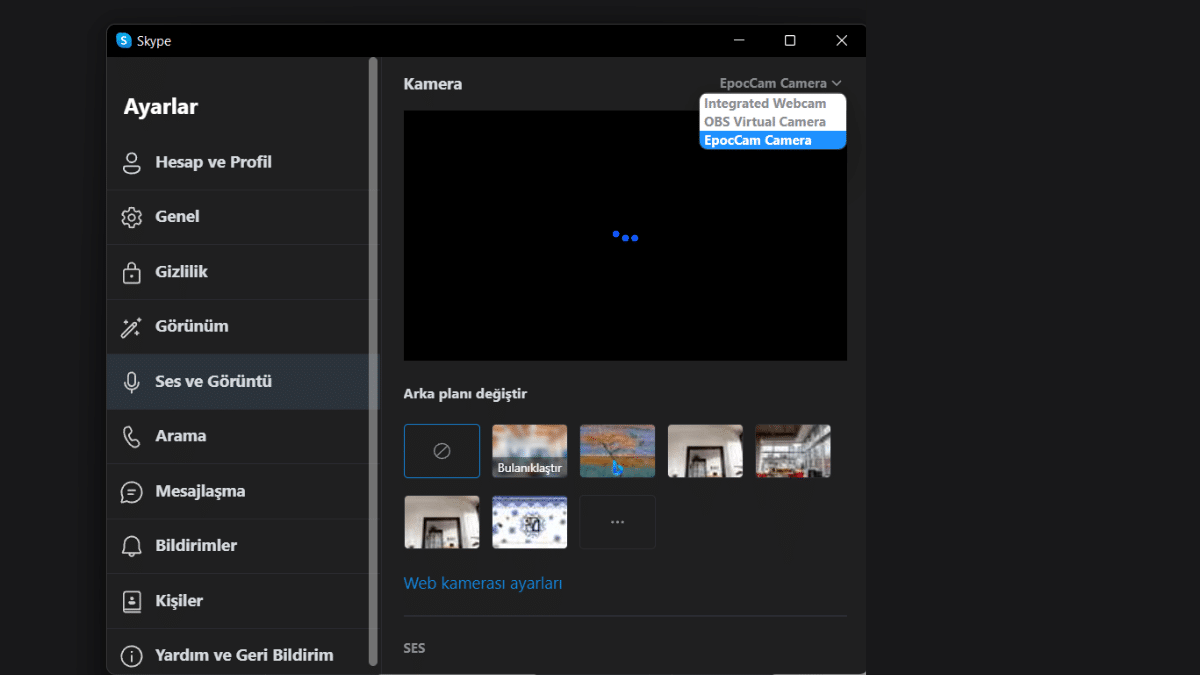
Task: Switch to Görünüm settings
Action: coord(238,327)
